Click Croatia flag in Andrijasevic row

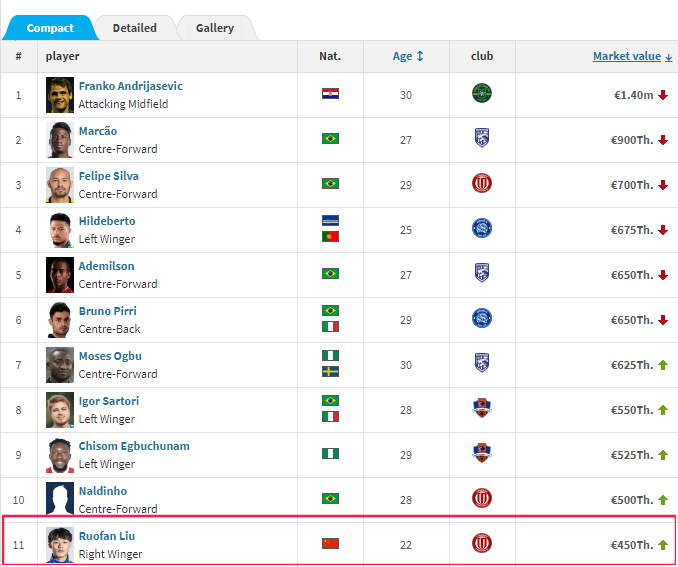click(330, 93)
